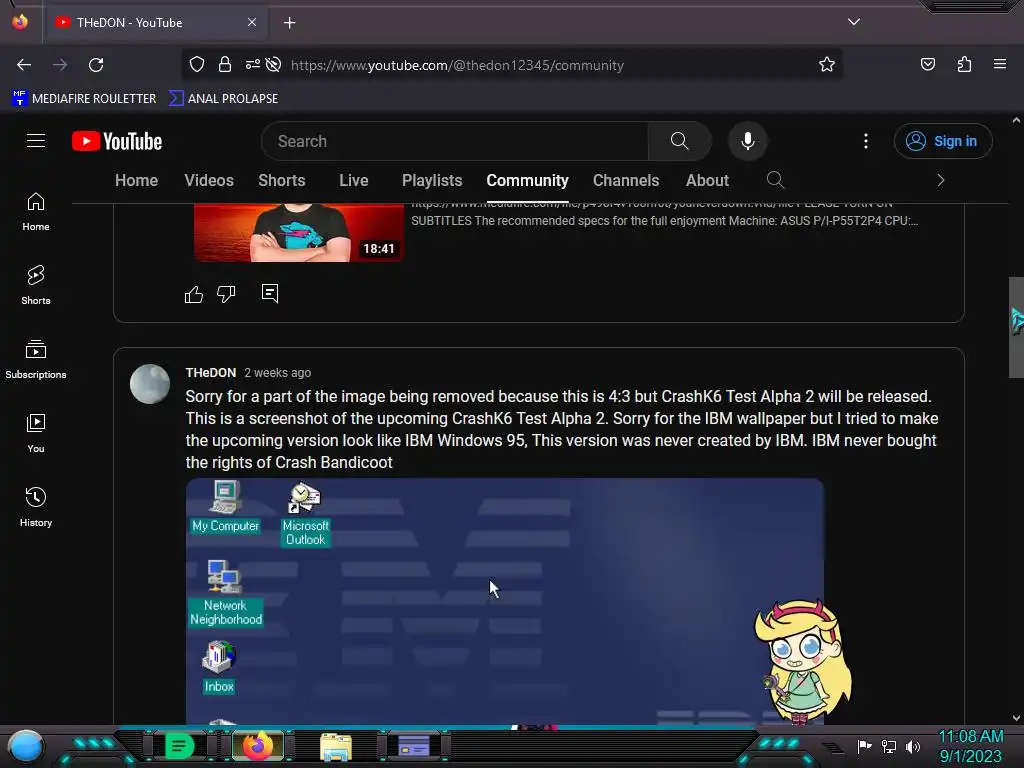Like the post with thumbs up

(194, 295)
